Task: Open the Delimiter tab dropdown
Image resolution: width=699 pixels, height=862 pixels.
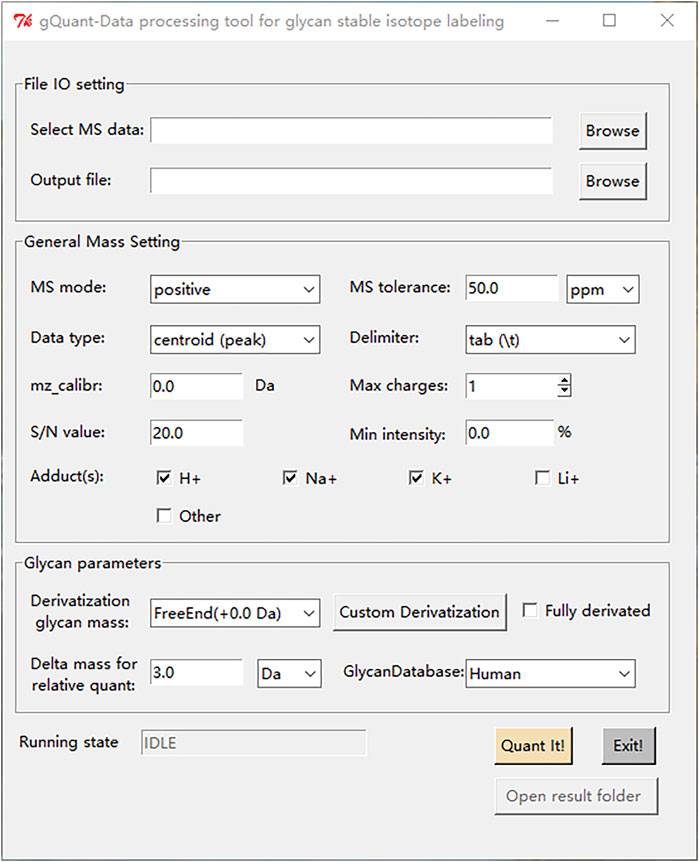Action: (550, 339)
